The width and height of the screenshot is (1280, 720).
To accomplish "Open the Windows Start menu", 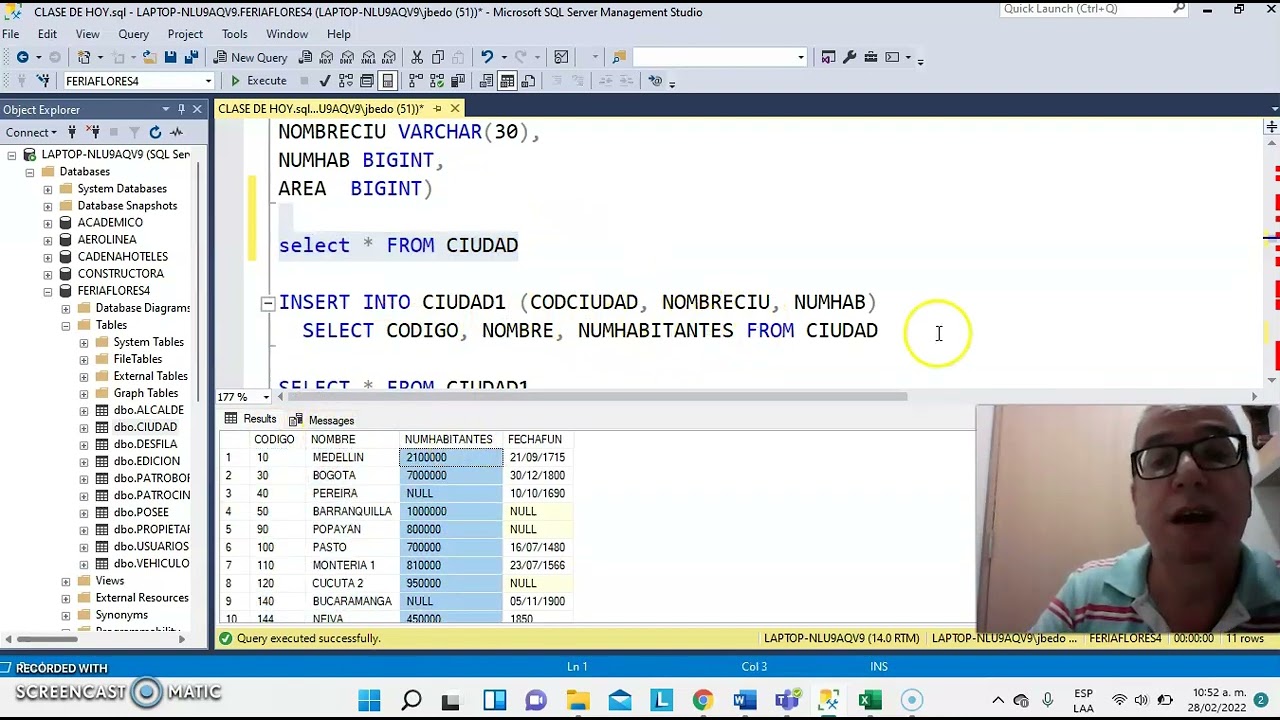I will pos(369,700).
